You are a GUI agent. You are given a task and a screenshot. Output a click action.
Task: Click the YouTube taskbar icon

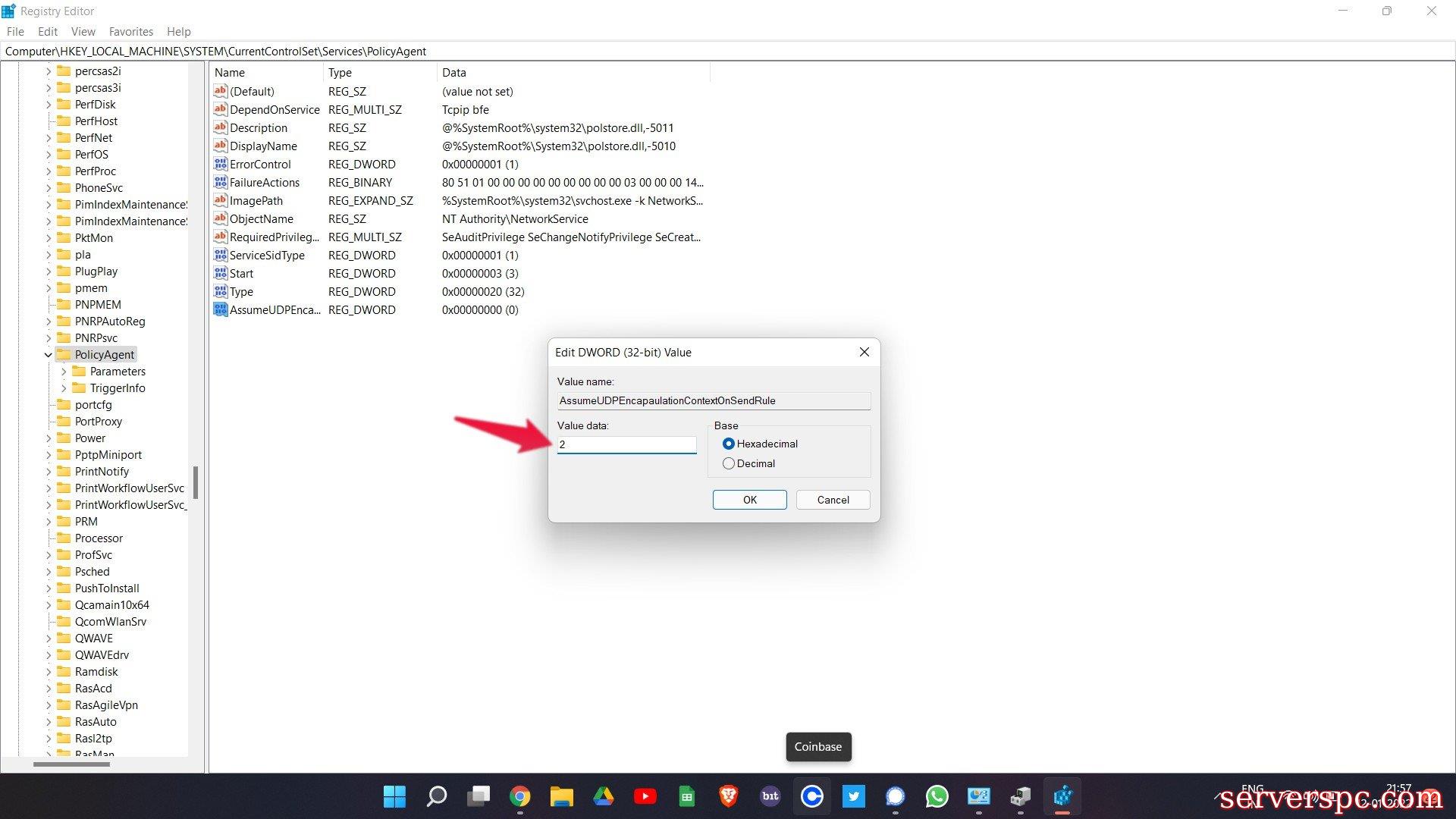click(x=645, y=796)
